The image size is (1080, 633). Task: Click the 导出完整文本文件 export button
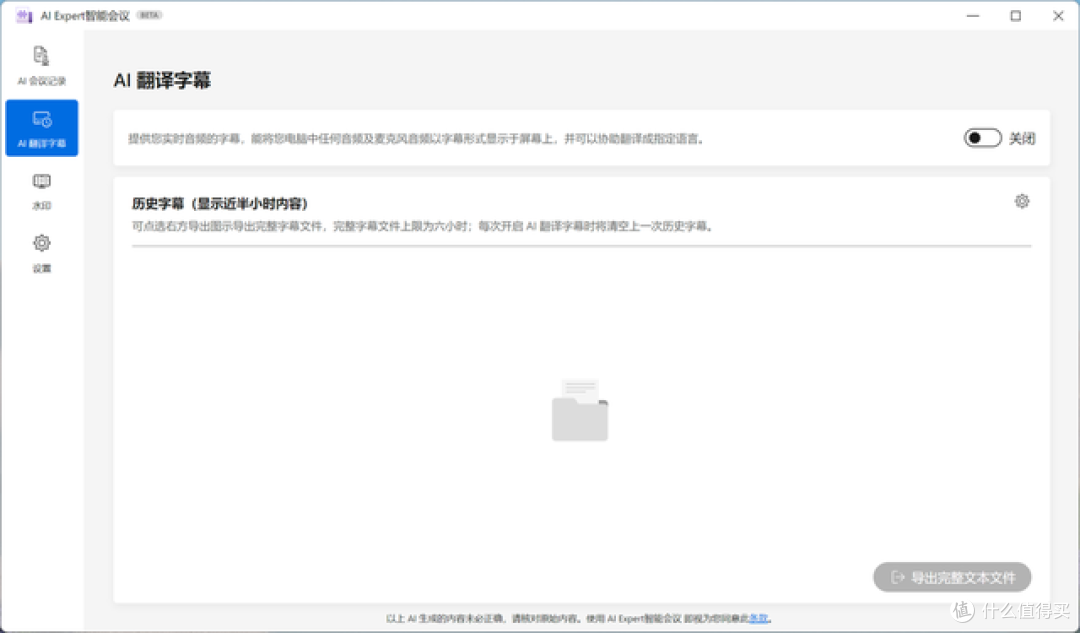point(952,577)
